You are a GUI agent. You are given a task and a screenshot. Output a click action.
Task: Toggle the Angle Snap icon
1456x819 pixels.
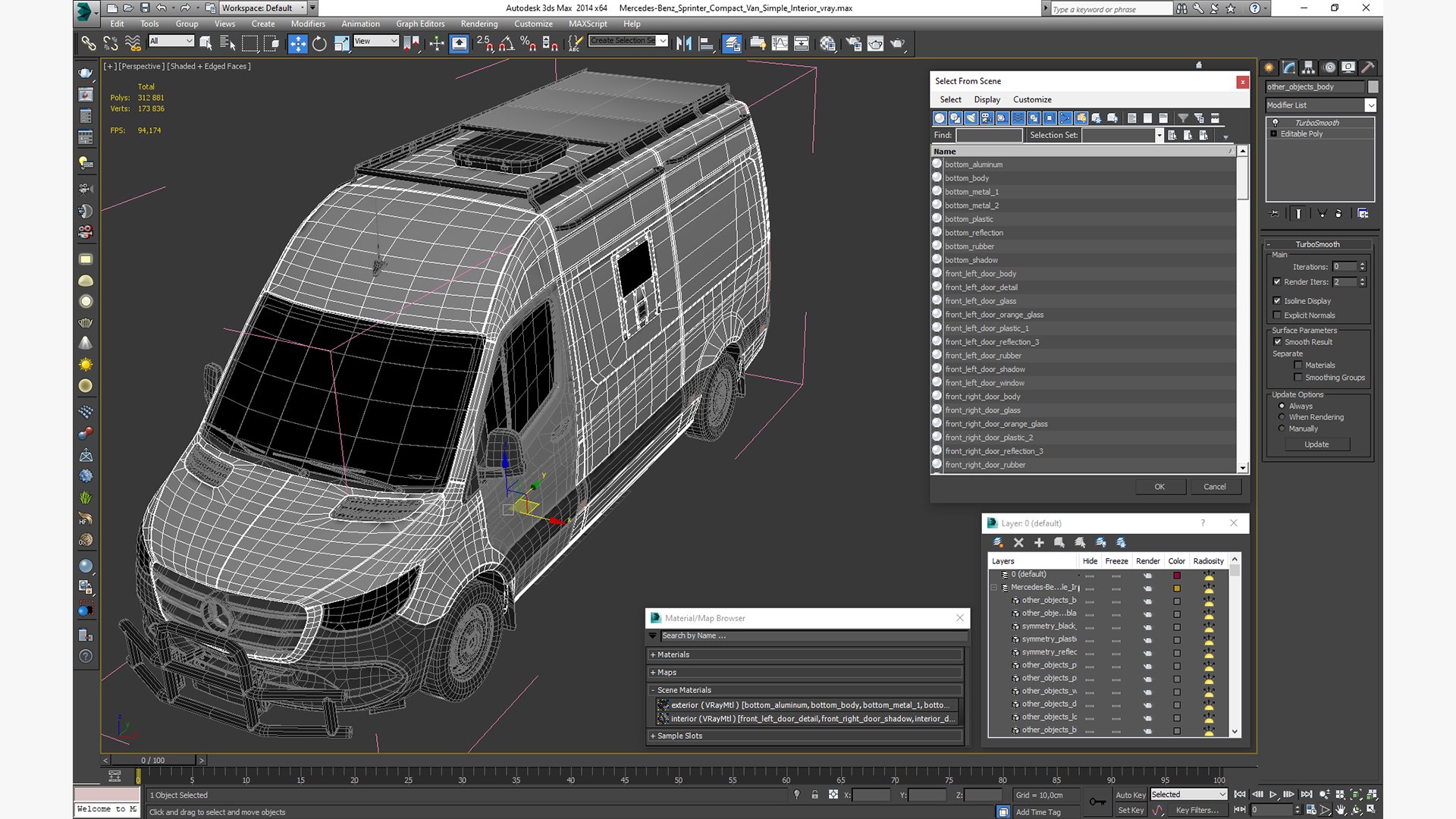(x=506, y=43)
